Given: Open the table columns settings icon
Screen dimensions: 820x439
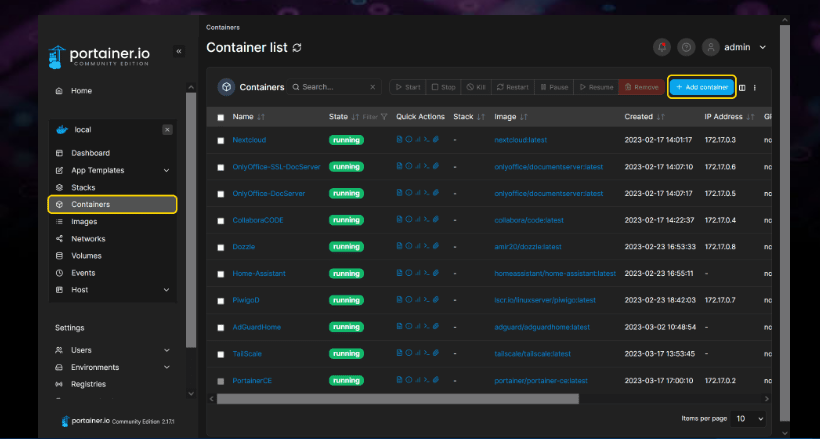Looking at the screenshot, I should [742, 88].
